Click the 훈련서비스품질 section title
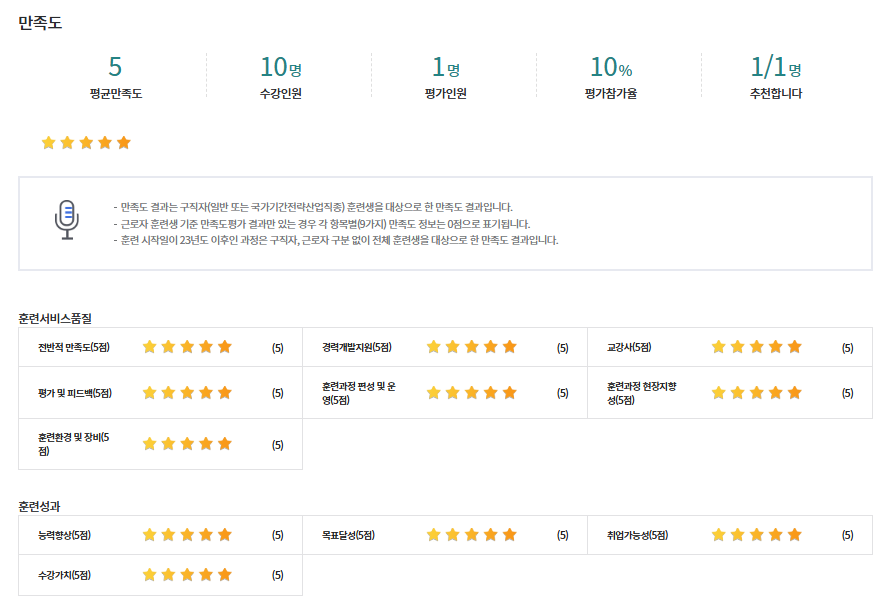The height and width of the screenshot is (609, 881). [x=55, y=318]
